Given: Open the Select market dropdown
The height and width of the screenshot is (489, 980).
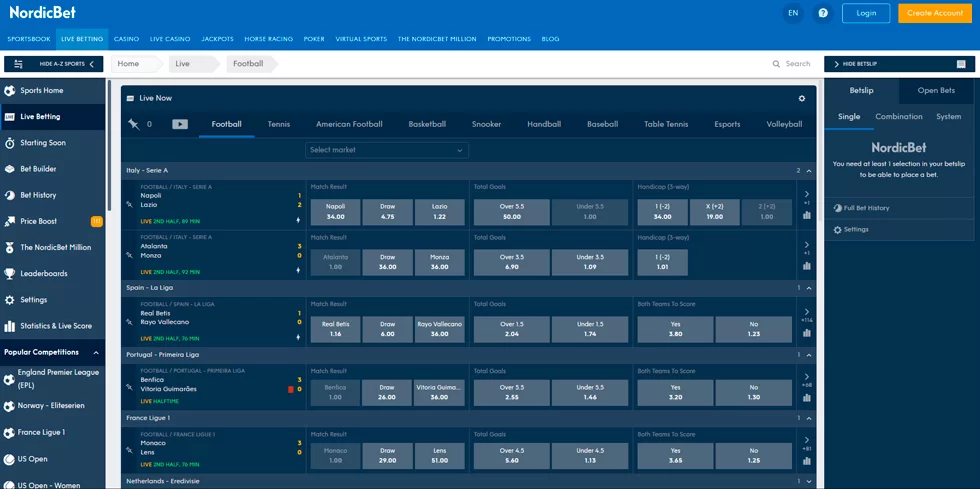Looking at the screenshot, I should pos(387,150).
